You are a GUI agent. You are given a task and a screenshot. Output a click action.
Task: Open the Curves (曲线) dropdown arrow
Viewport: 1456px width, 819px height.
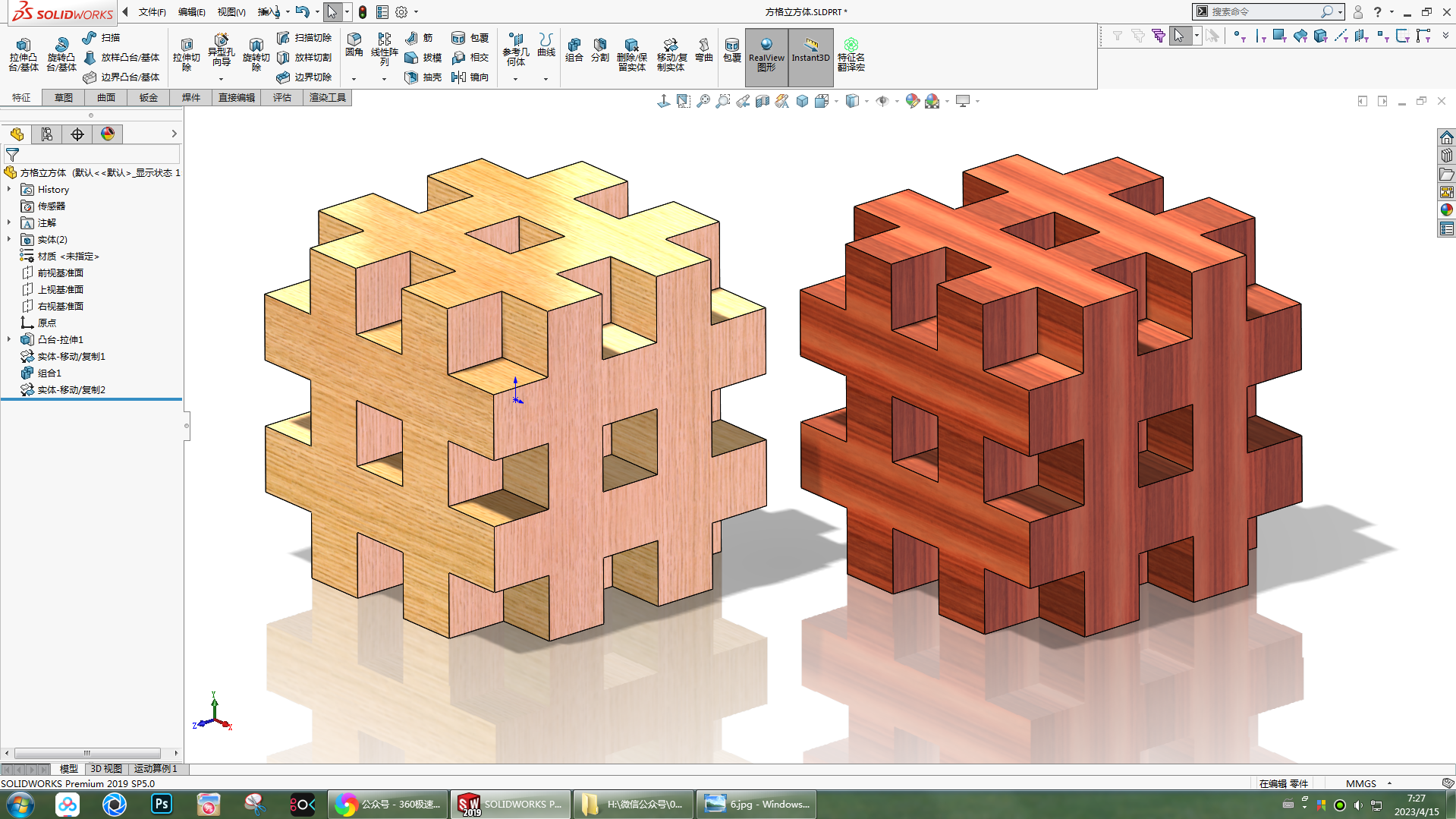click(x=546, y=79)
